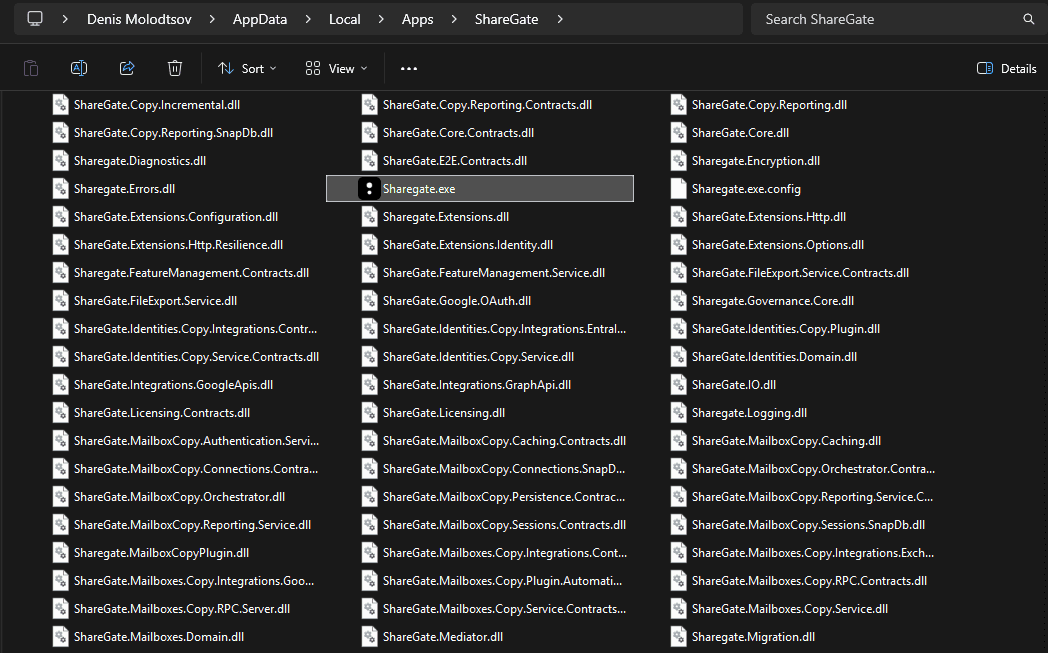Select ShareGate.Google.OAuth.dll file name
This screenshot has width=1048, height=653.
[456, 301]
